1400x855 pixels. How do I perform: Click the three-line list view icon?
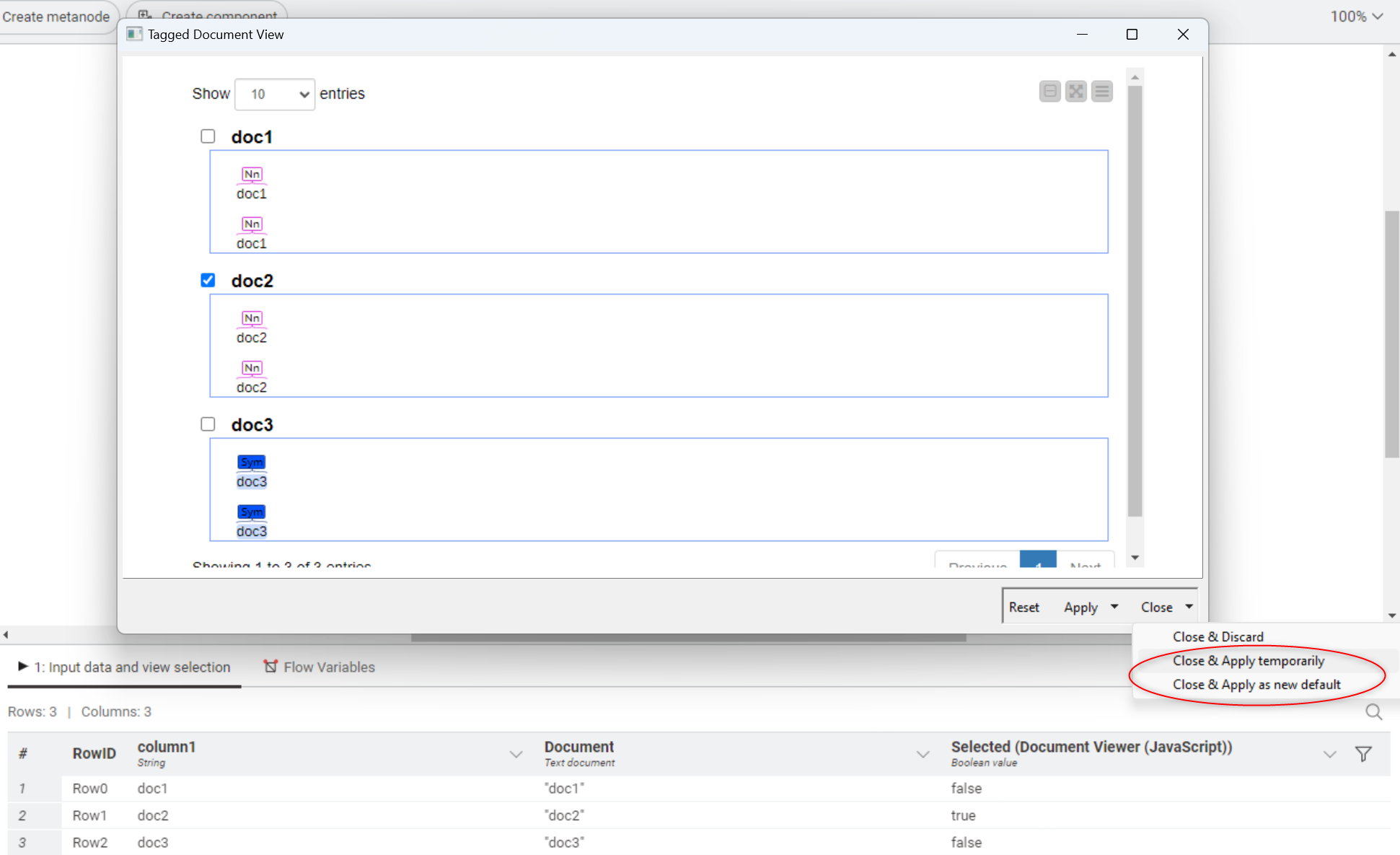pos(1101,92)
